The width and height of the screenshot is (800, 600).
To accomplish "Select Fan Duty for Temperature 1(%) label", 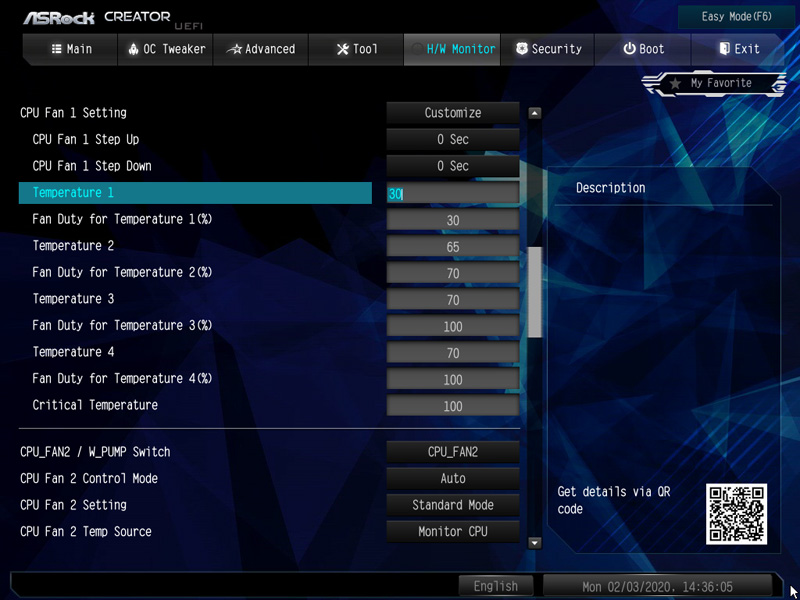I will coord(122,219).
